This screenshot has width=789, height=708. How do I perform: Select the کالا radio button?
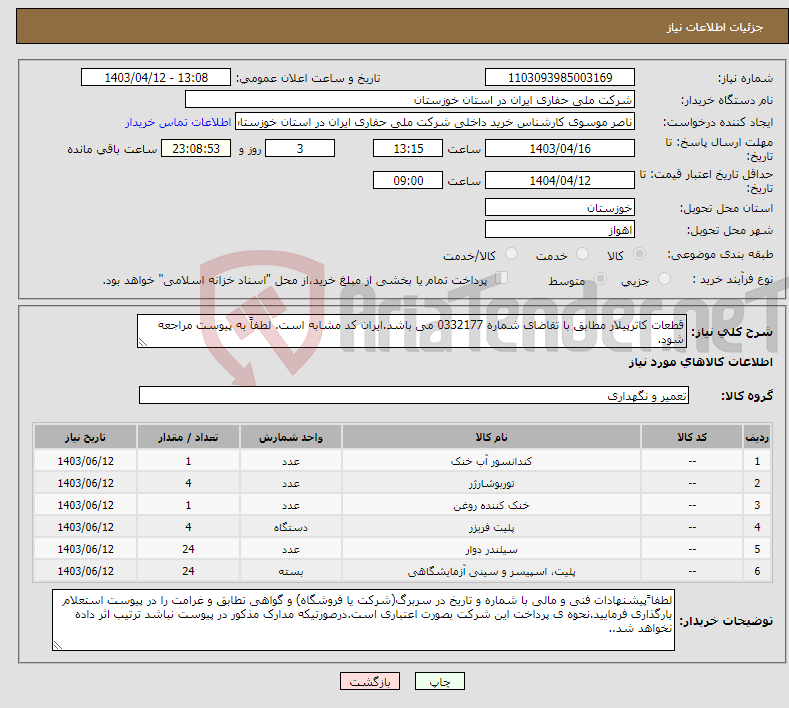[639, 254]
